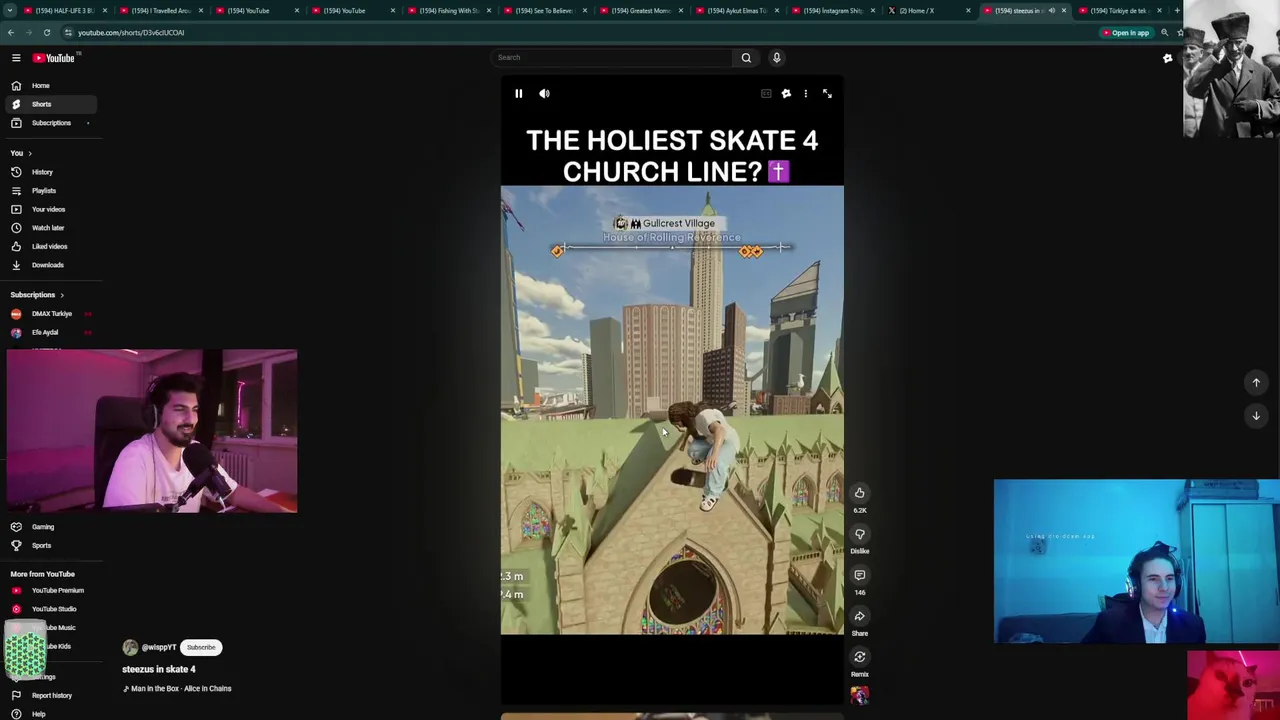
Task: Open Playlists in the sidebar
Action: [50, 190]
